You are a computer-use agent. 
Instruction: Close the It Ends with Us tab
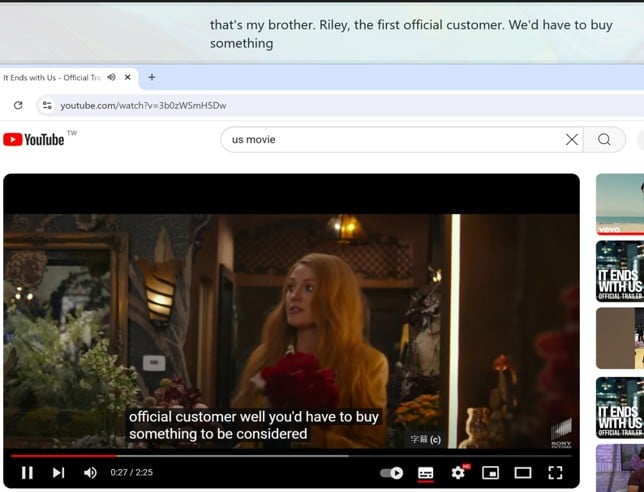click(x=128, y=77)
